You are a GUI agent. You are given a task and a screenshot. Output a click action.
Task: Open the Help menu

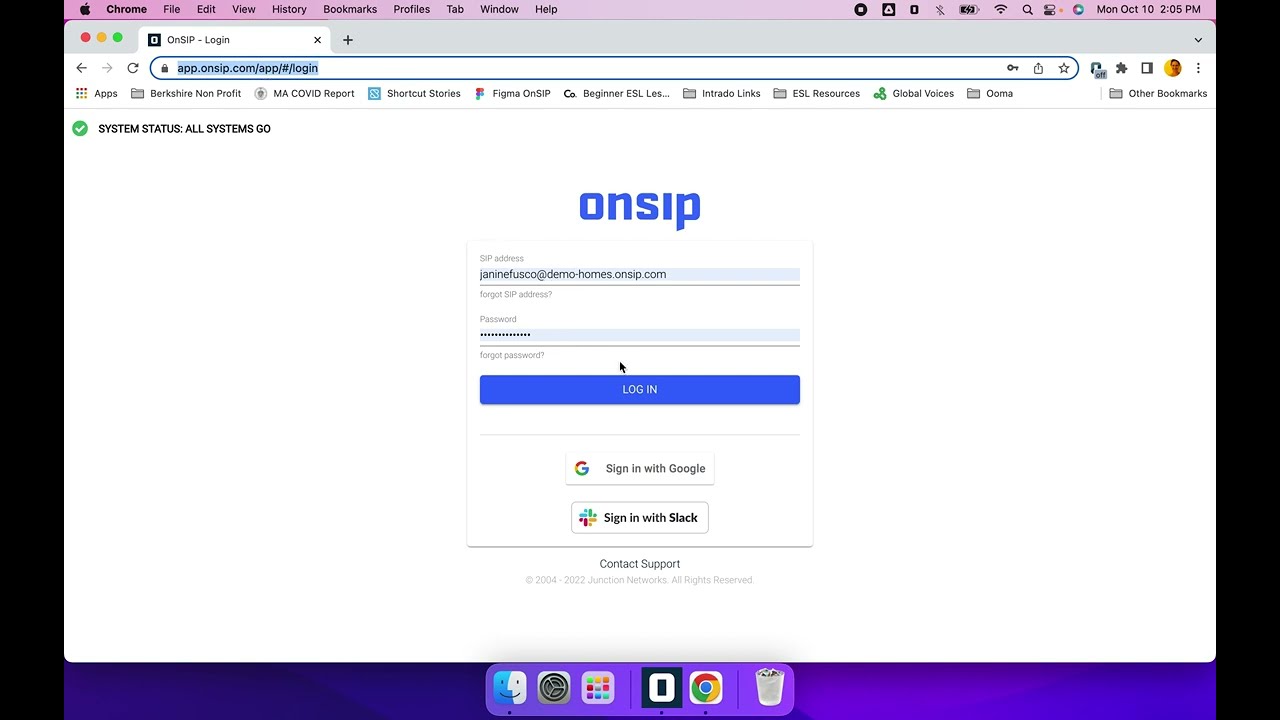point(546,9)
